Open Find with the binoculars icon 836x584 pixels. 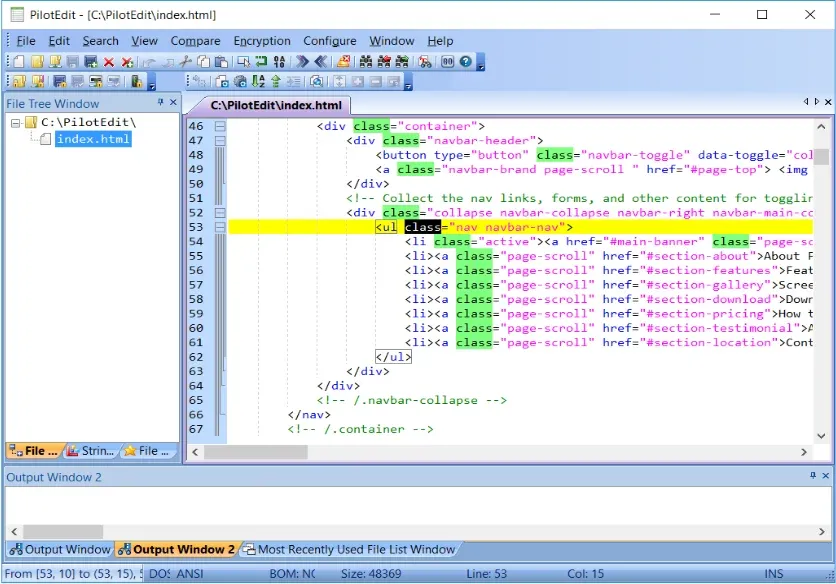click(366, 62)
